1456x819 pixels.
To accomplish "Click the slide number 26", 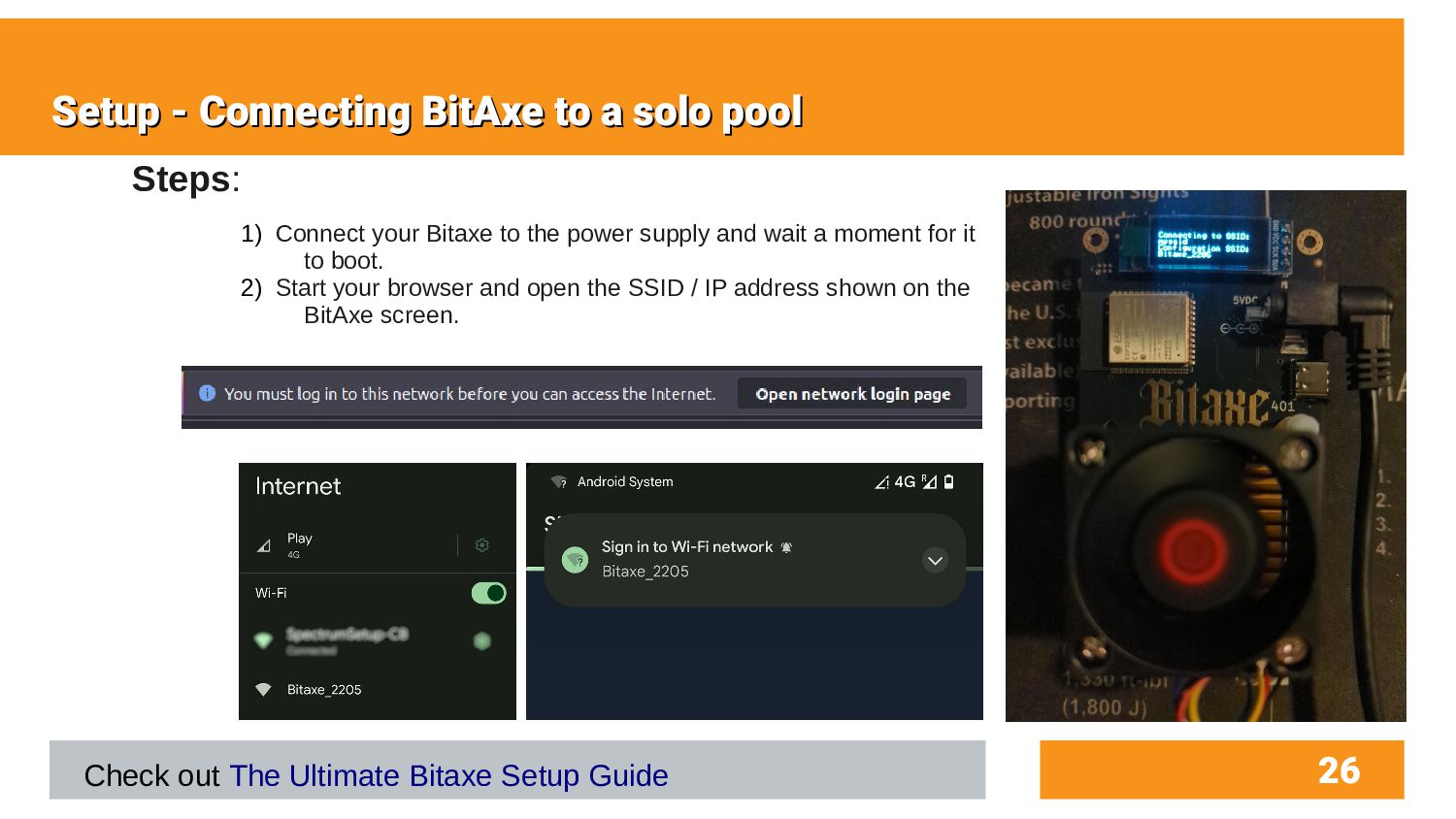I will click(1339, 770).
